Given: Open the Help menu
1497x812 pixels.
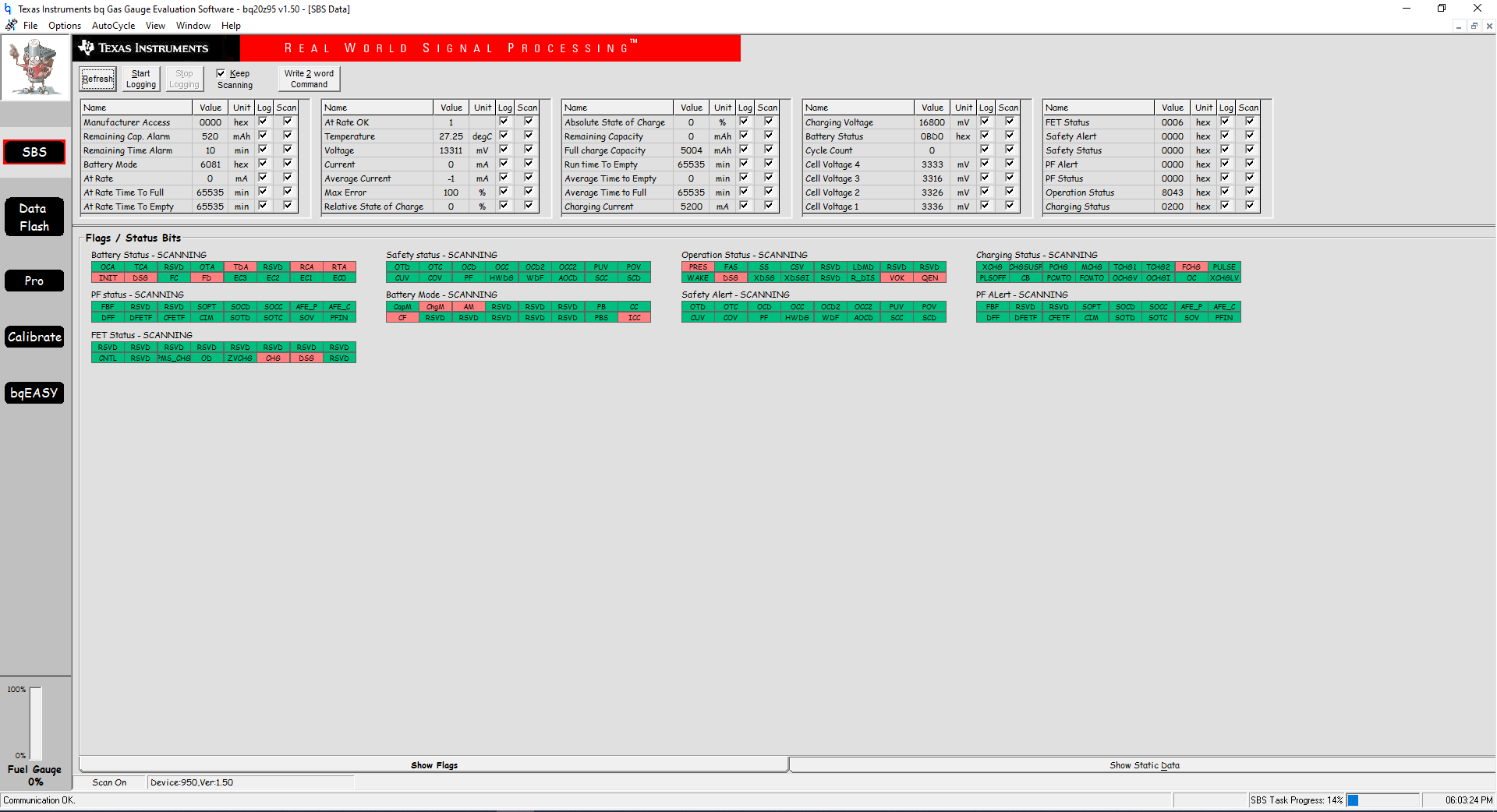Looking at the screenshot, I should (231, 25).
